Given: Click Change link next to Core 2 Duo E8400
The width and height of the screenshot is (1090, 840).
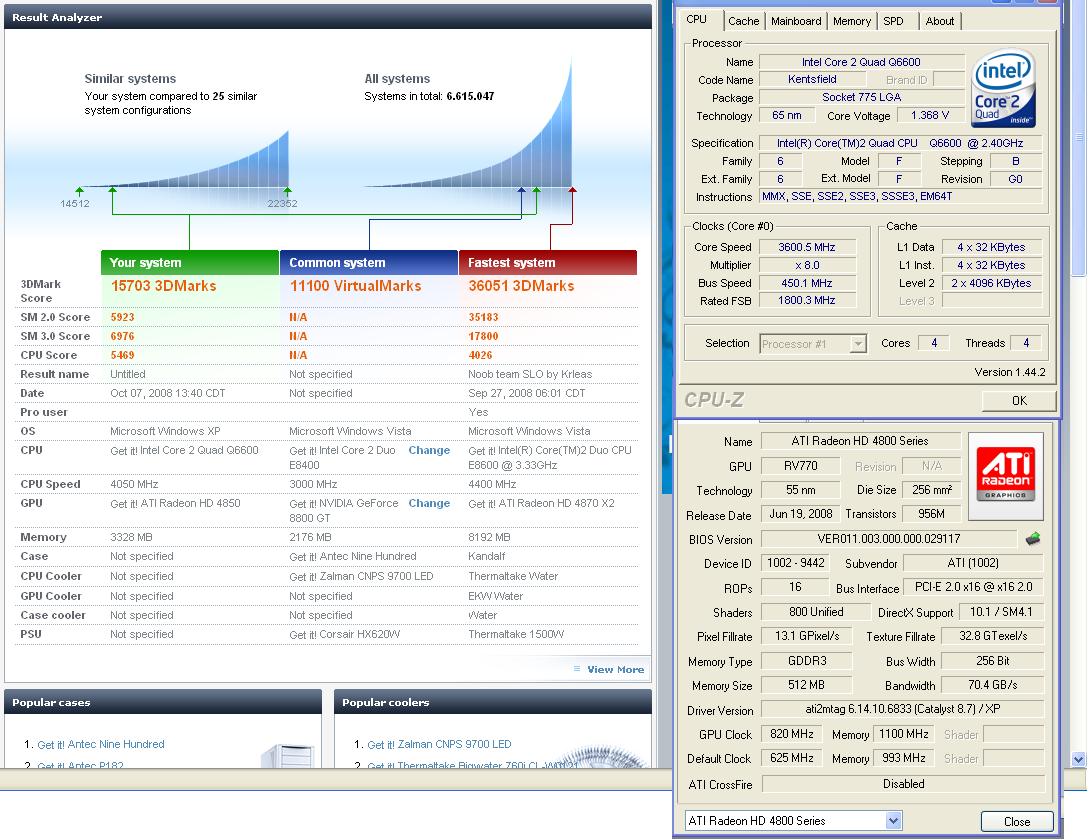Looking at the screenshot, I should pyautogui.click(x=429, y=450).
